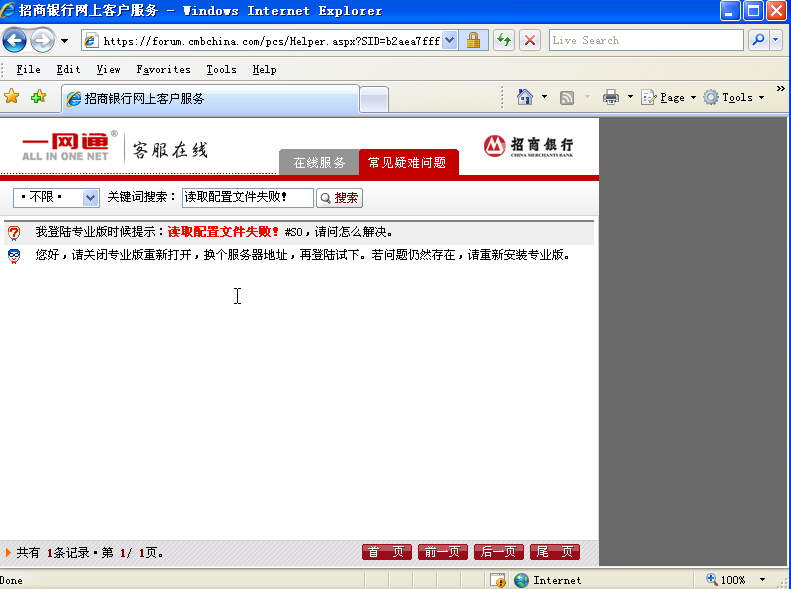
Task: Click the Live Search input box
Action: pyautogui.click(x=646, y=40)
